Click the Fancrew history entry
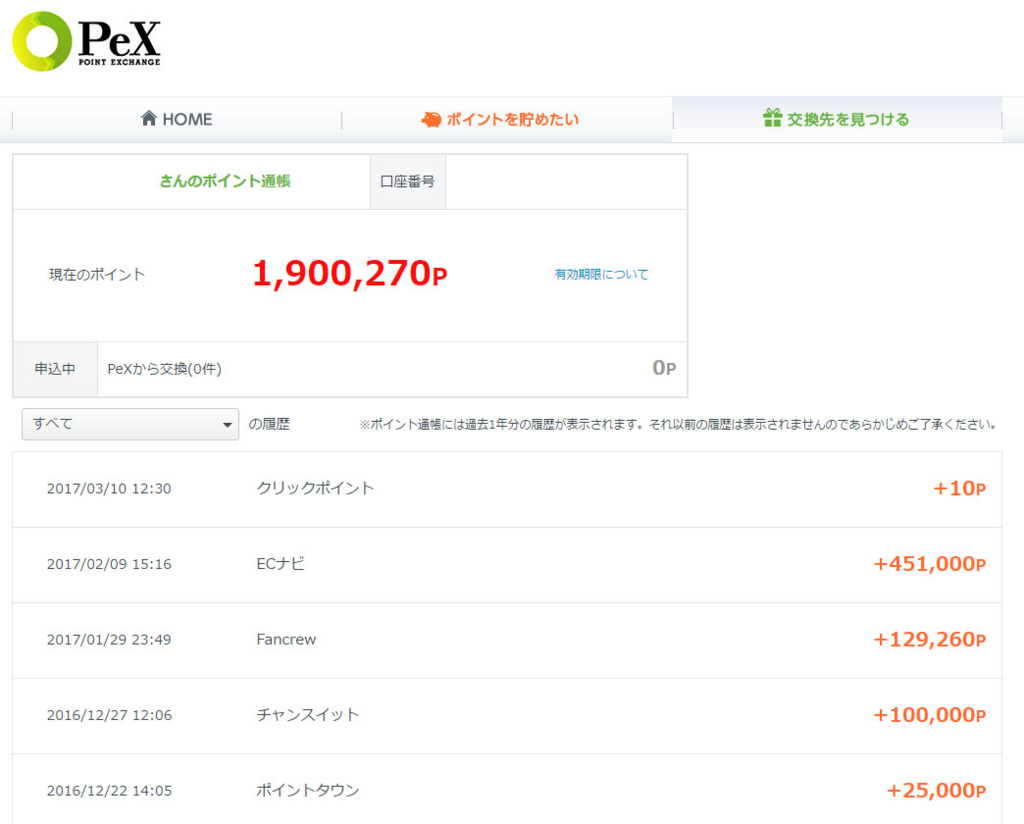This screenshot has width=1024, height=824. [x=286, y=640]
